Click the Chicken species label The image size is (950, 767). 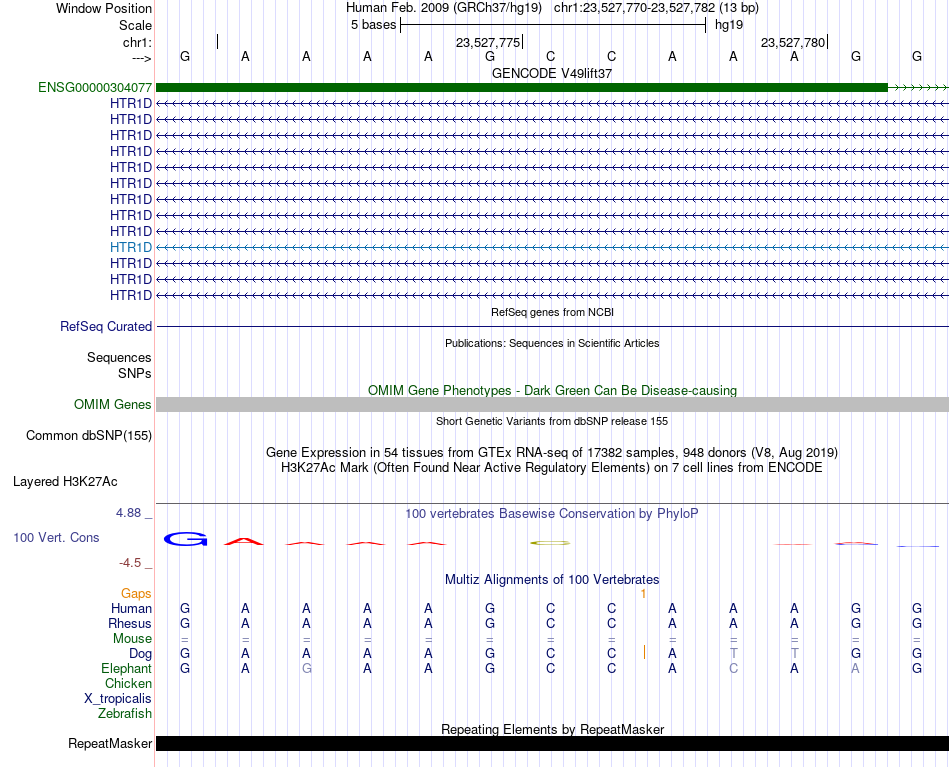128,683
